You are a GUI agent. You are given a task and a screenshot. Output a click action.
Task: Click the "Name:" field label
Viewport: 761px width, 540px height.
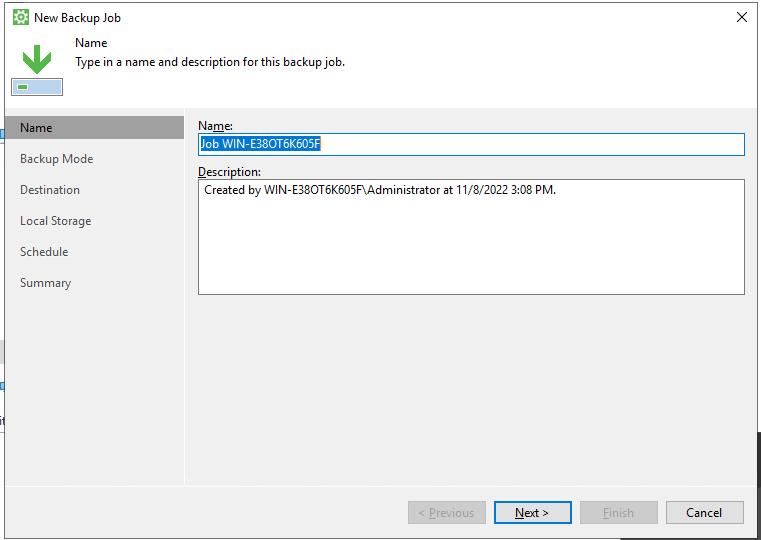(215, 126)
